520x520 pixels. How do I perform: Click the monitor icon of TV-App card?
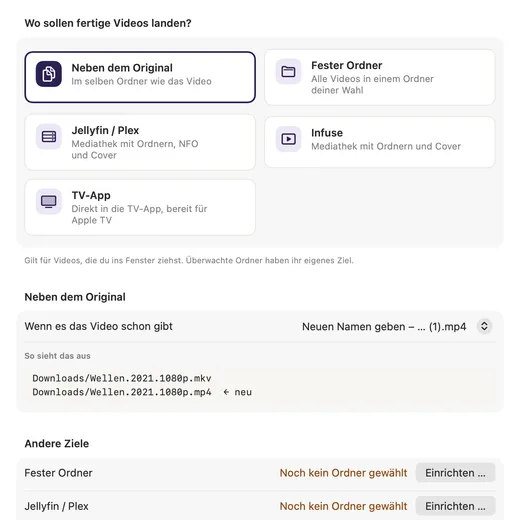point(49,201)
